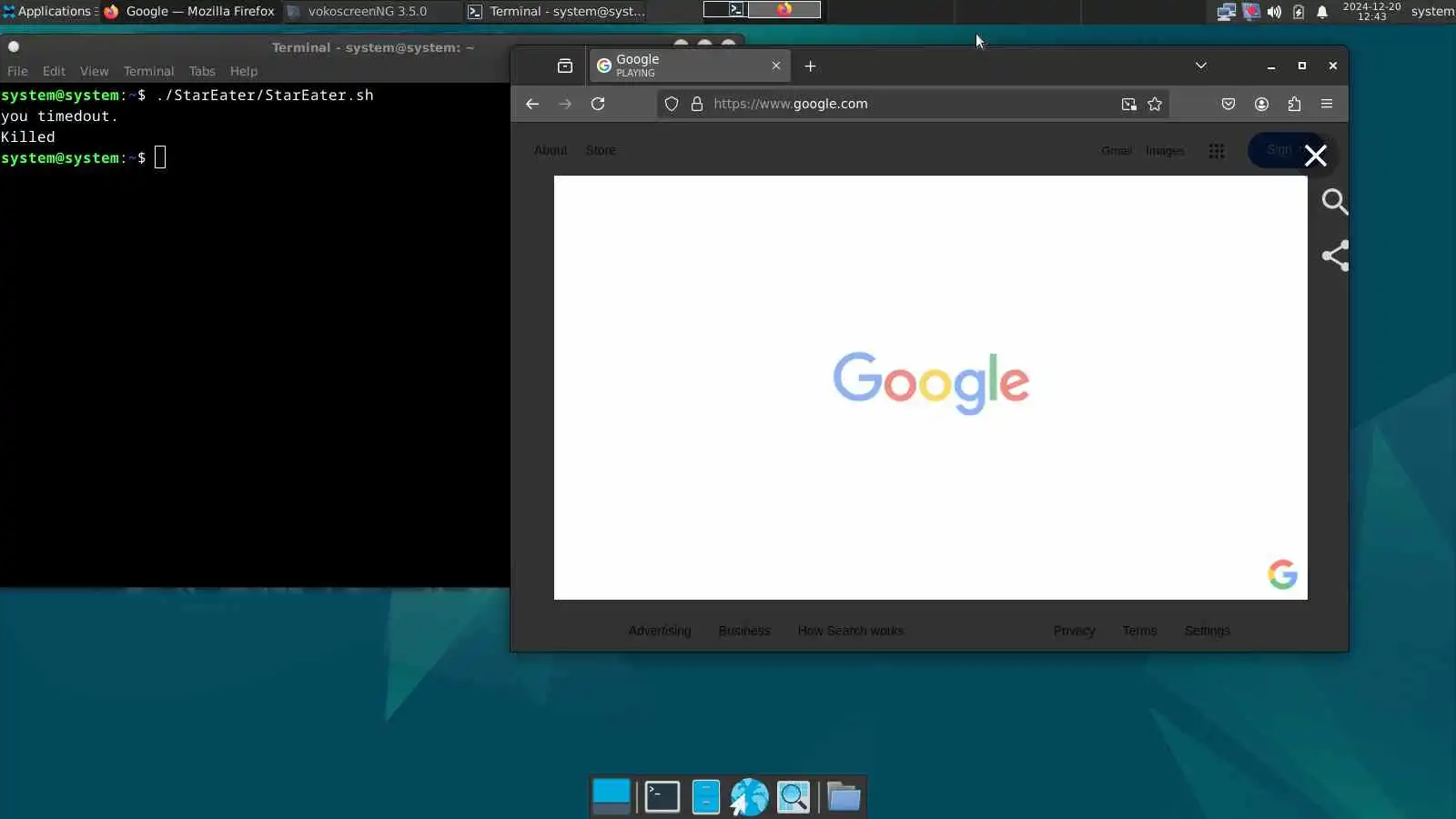This screenshot has height=819, width=1456.
Task: Close the Google tab
Action: click(x=776, y=66)
